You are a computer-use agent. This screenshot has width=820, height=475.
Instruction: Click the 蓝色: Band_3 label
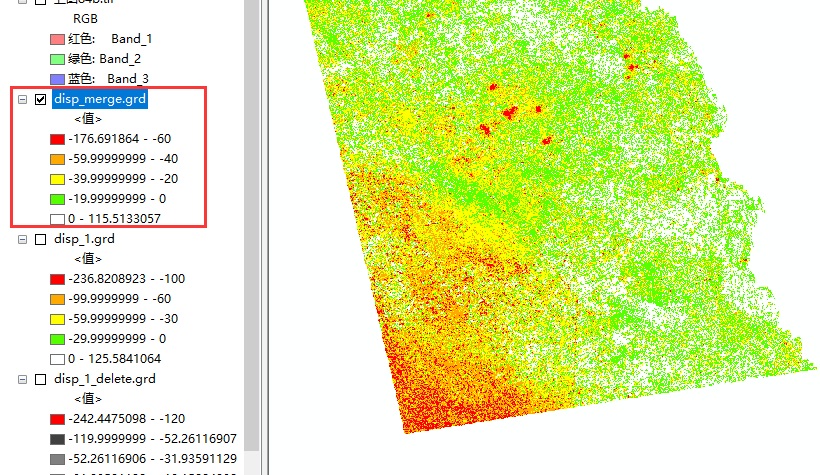(108, 78)
